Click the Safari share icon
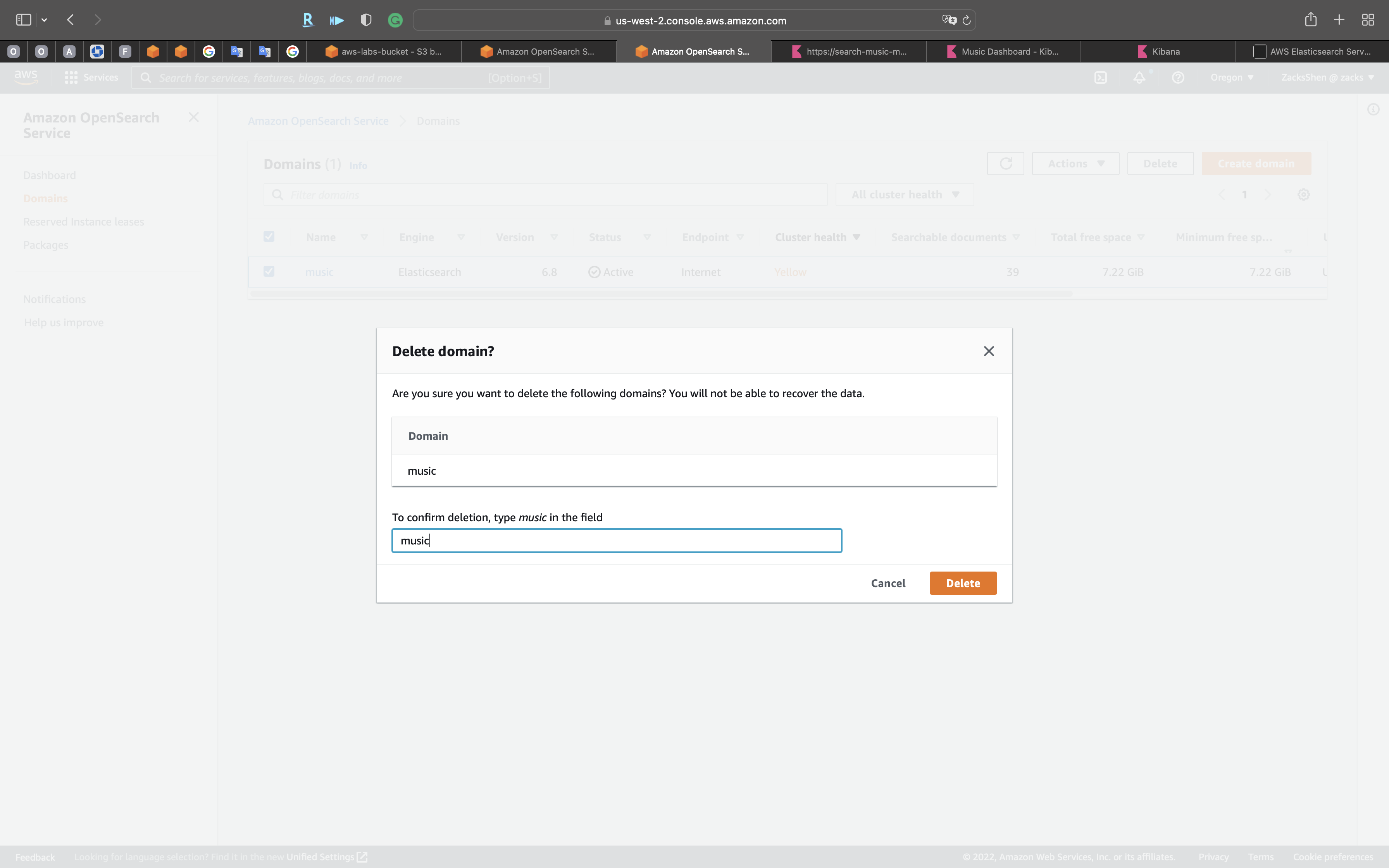Screen dimensions: 1389x868 [1310, 20]
